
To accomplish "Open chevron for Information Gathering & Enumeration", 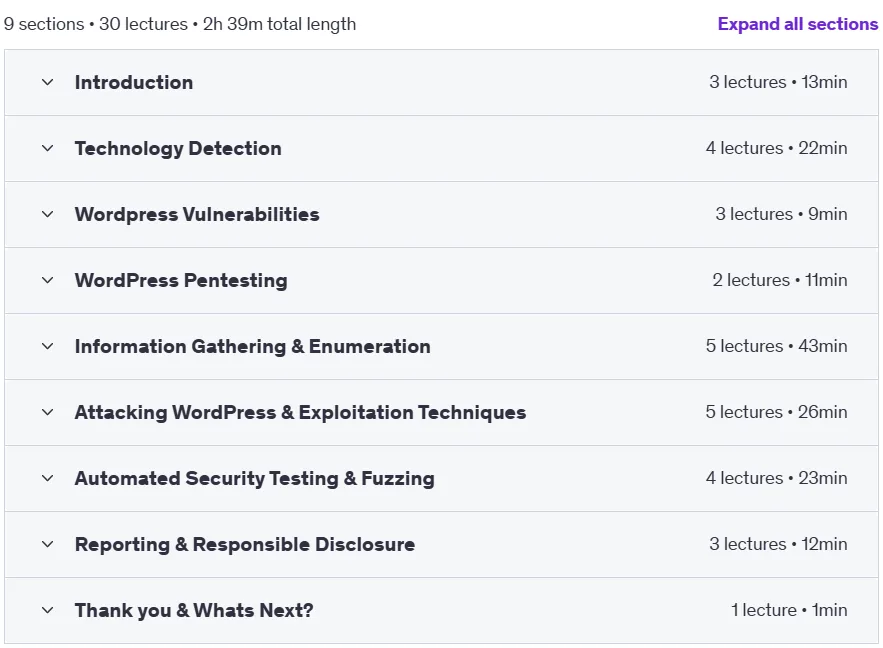I will pyautogui.click(x=48, y=346).
